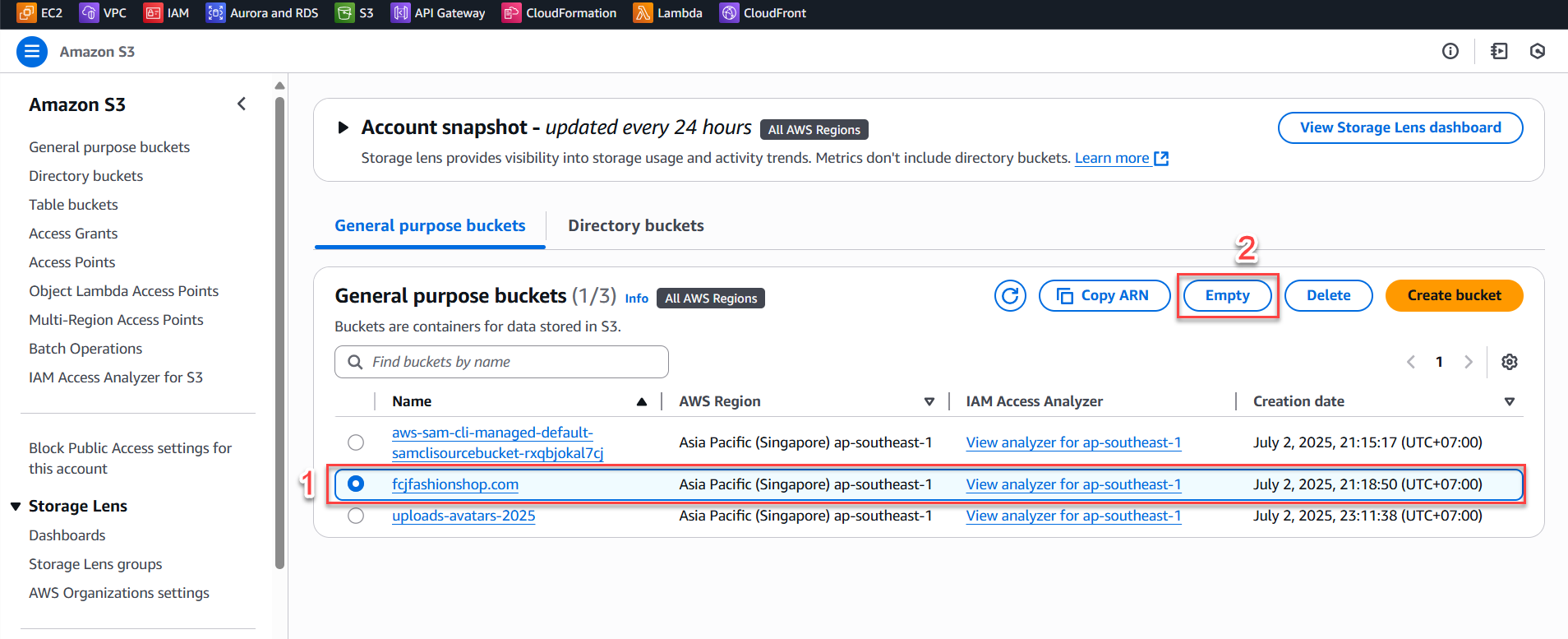
Task: Sort by the Name column arrow
Action: pyautogui.click(x=642, y=401)
